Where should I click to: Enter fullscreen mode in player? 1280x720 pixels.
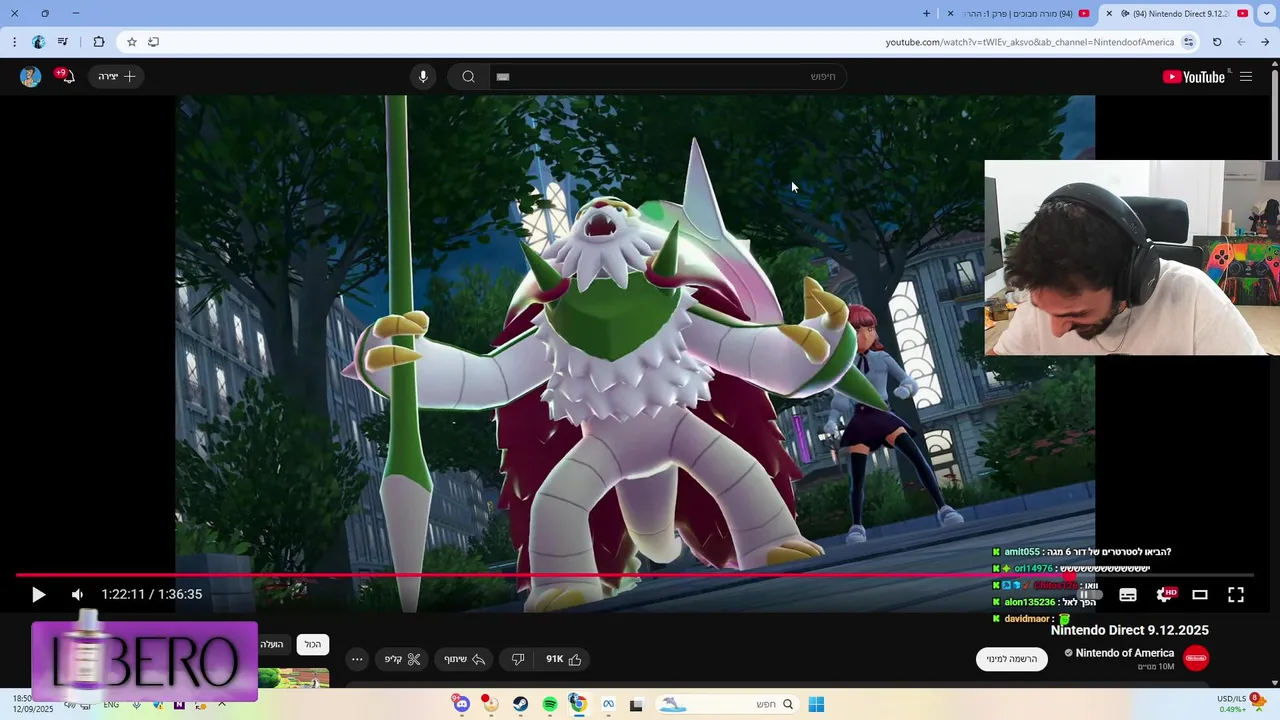click(x=1236, y=595)
